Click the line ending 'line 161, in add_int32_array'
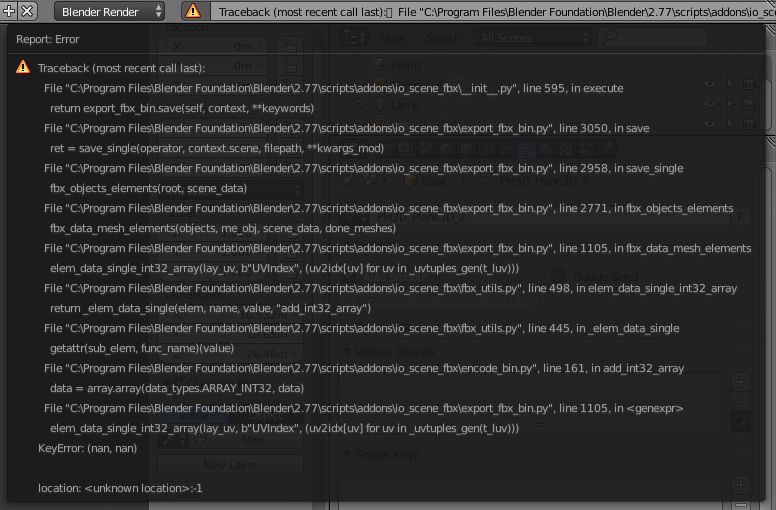 point(364,369)
